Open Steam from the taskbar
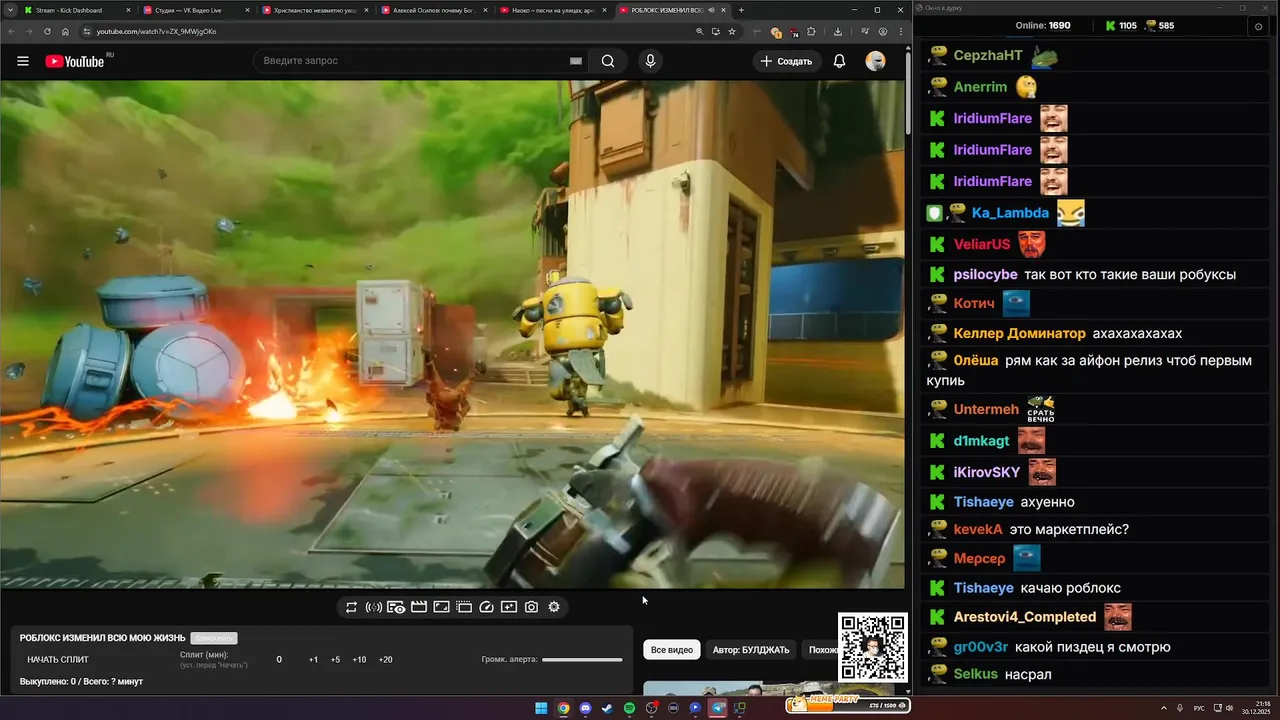 point(607,708)
